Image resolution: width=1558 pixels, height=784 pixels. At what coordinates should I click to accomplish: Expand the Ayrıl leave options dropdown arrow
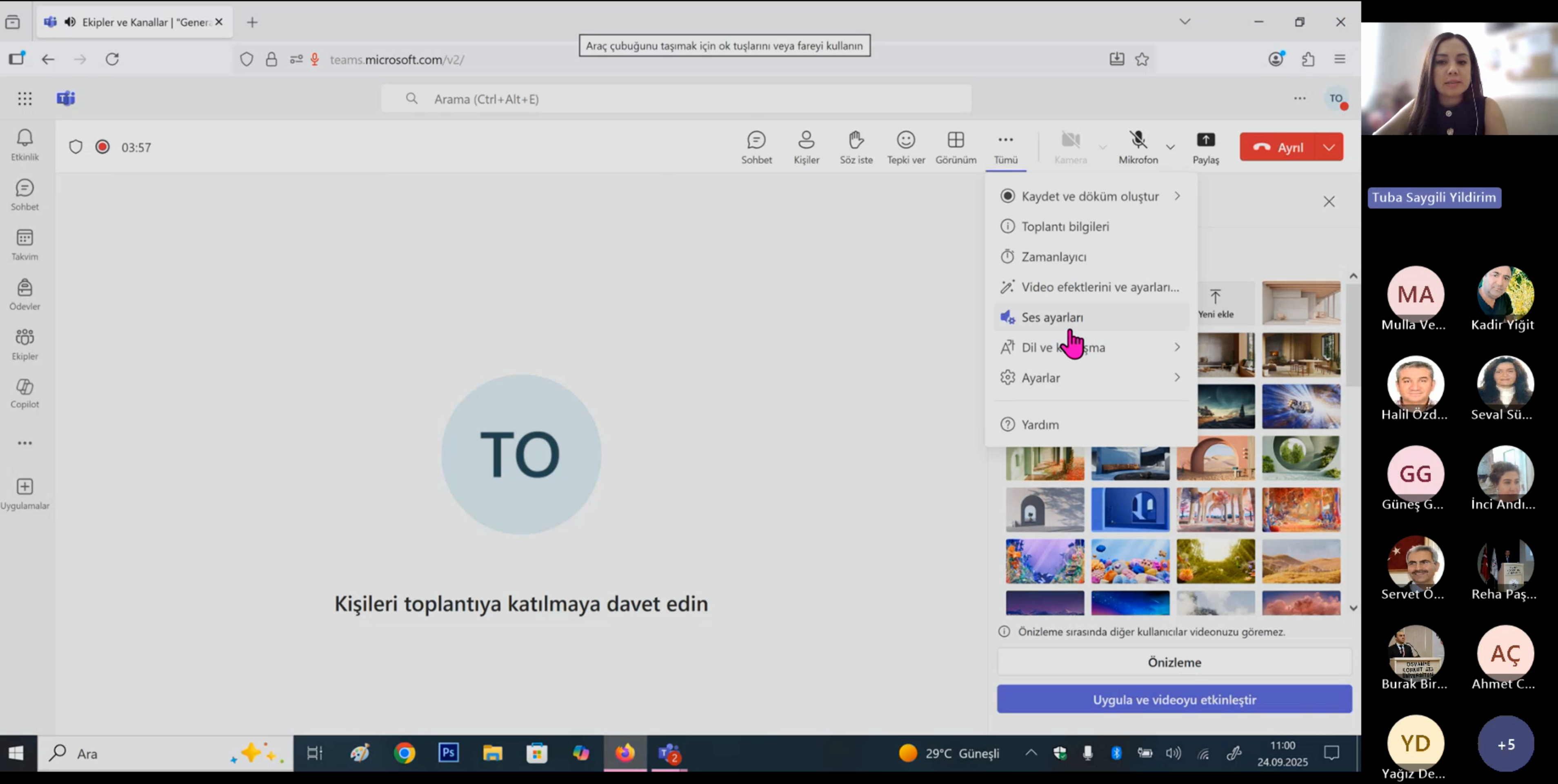[x=1329, y=147]
